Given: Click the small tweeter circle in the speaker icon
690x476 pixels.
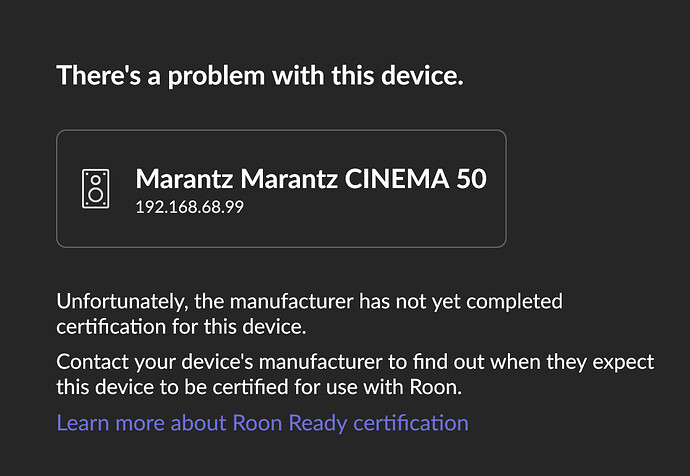Looking at the screenshot, I should tap(95, 179).
